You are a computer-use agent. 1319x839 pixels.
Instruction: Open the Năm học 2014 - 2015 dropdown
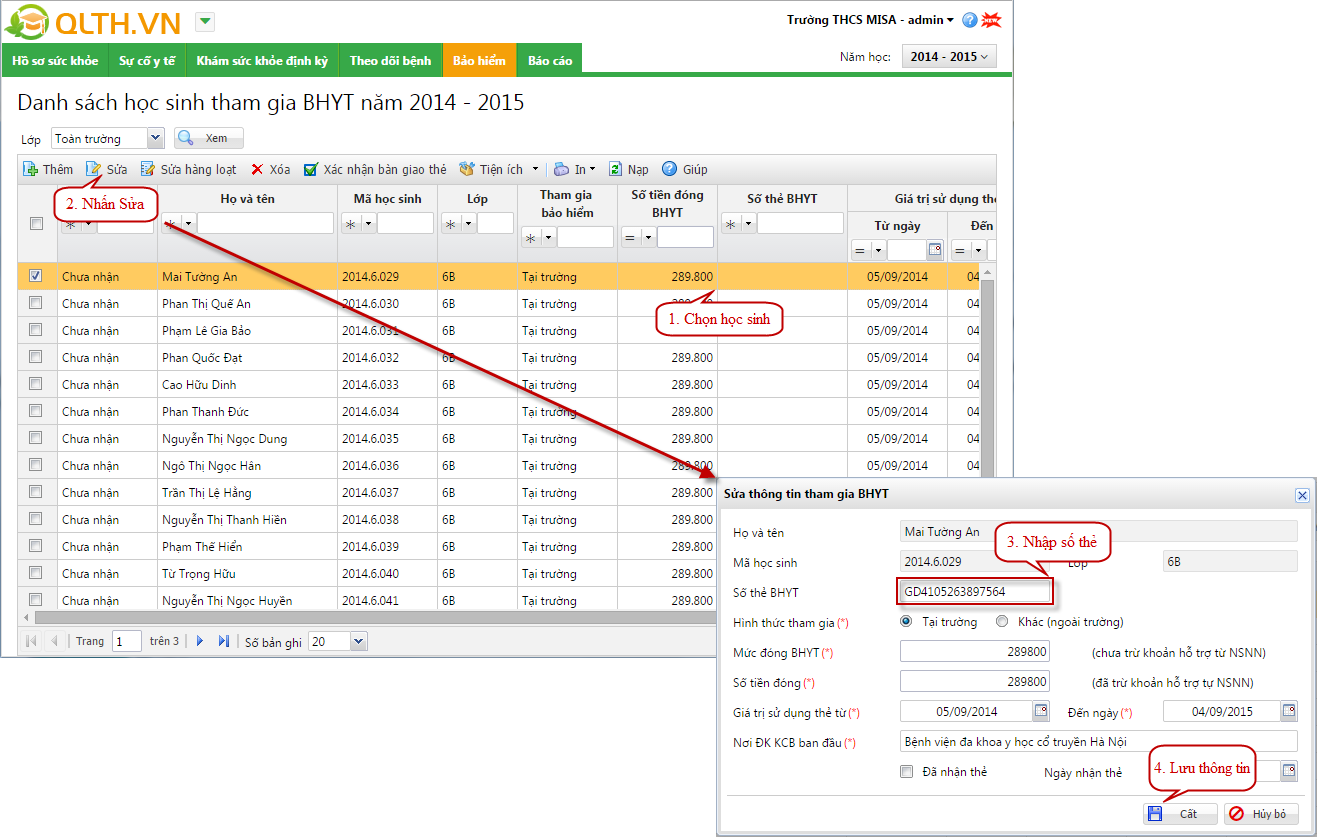click(x=949, y=57)
